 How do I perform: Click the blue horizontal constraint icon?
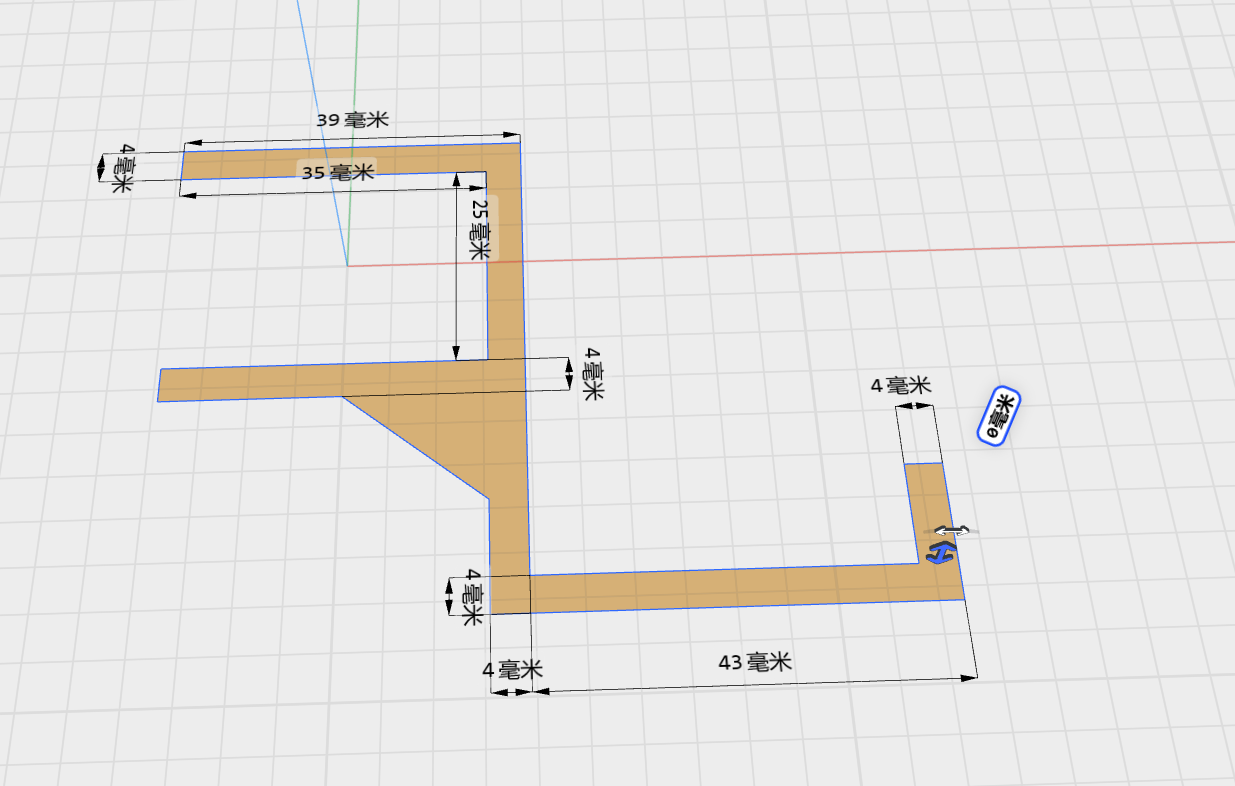942,553
